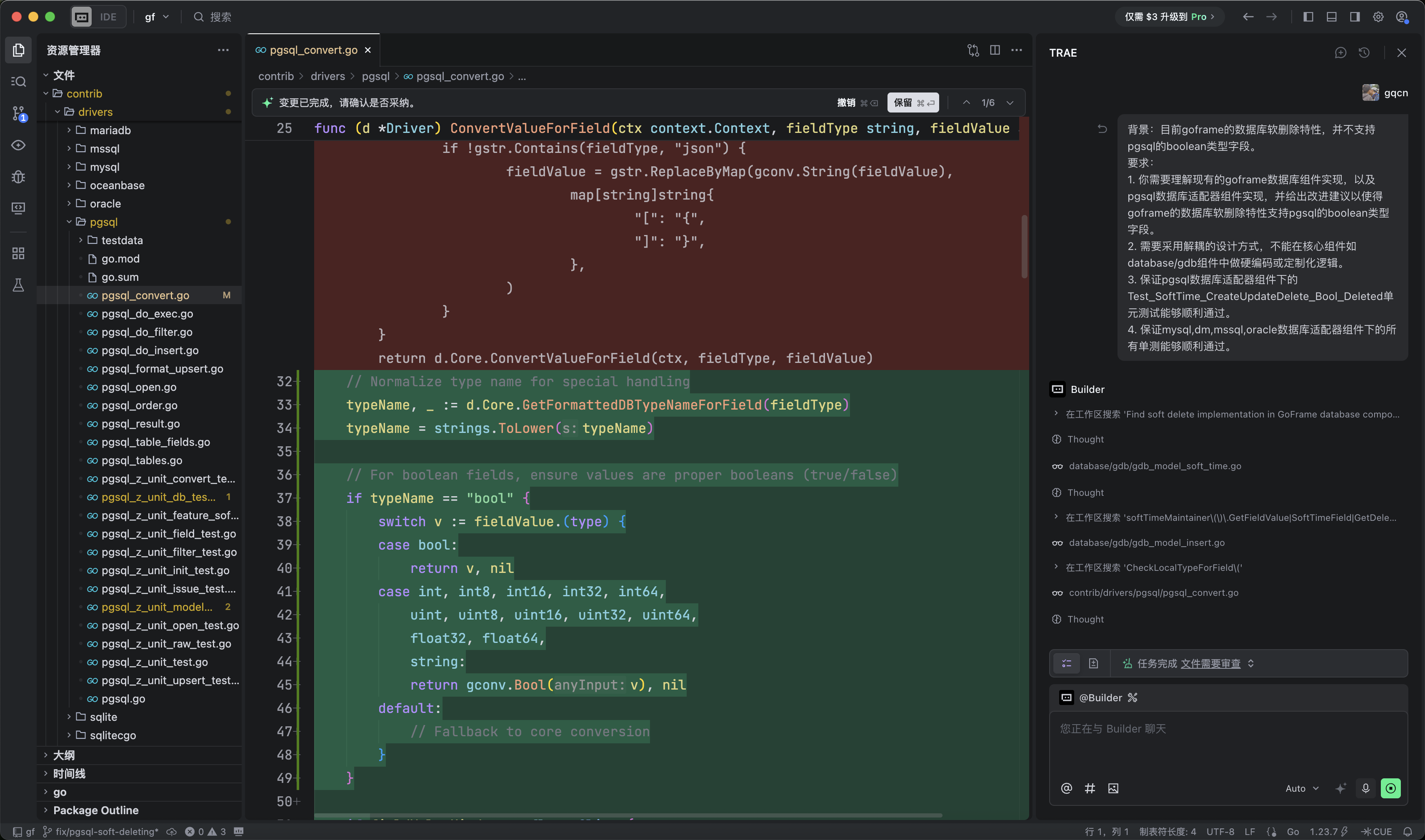
Task: Open the Source Control sidebar icon
Action: click(x=18, y=113)
